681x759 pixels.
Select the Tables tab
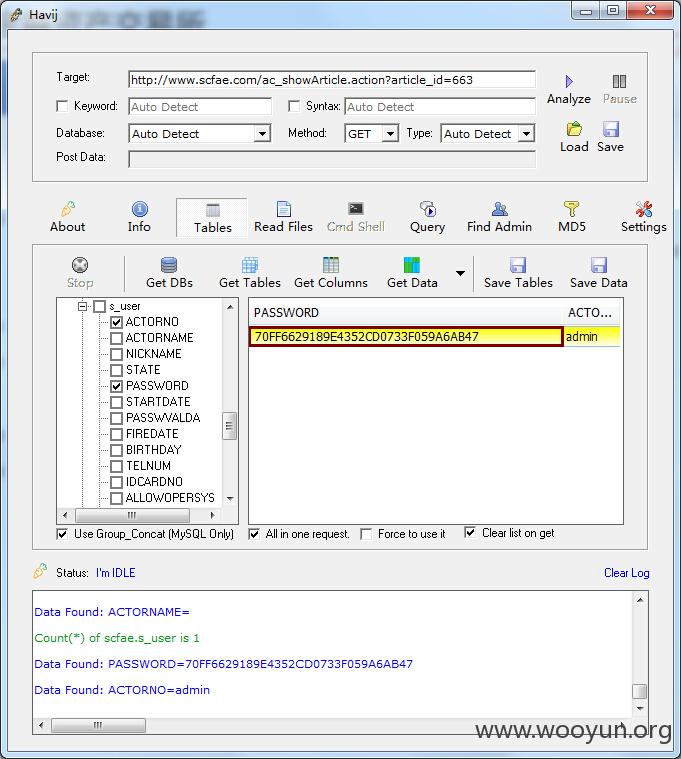coord(212,218)
